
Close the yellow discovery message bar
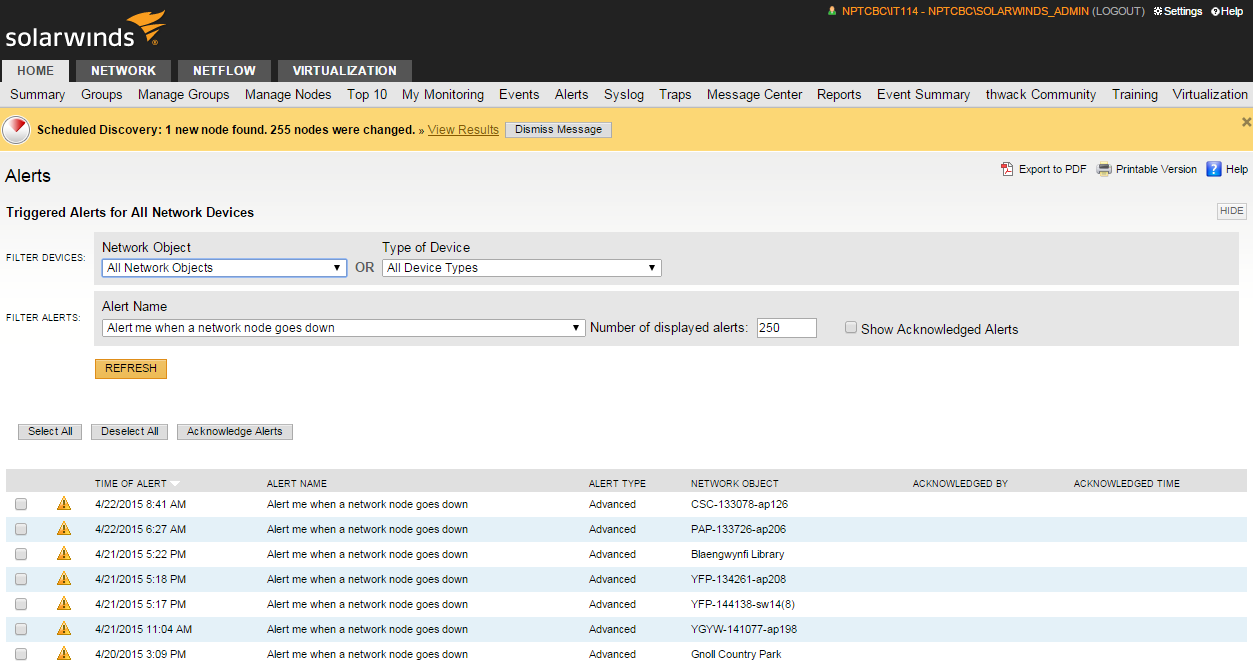click(1246, 122)
